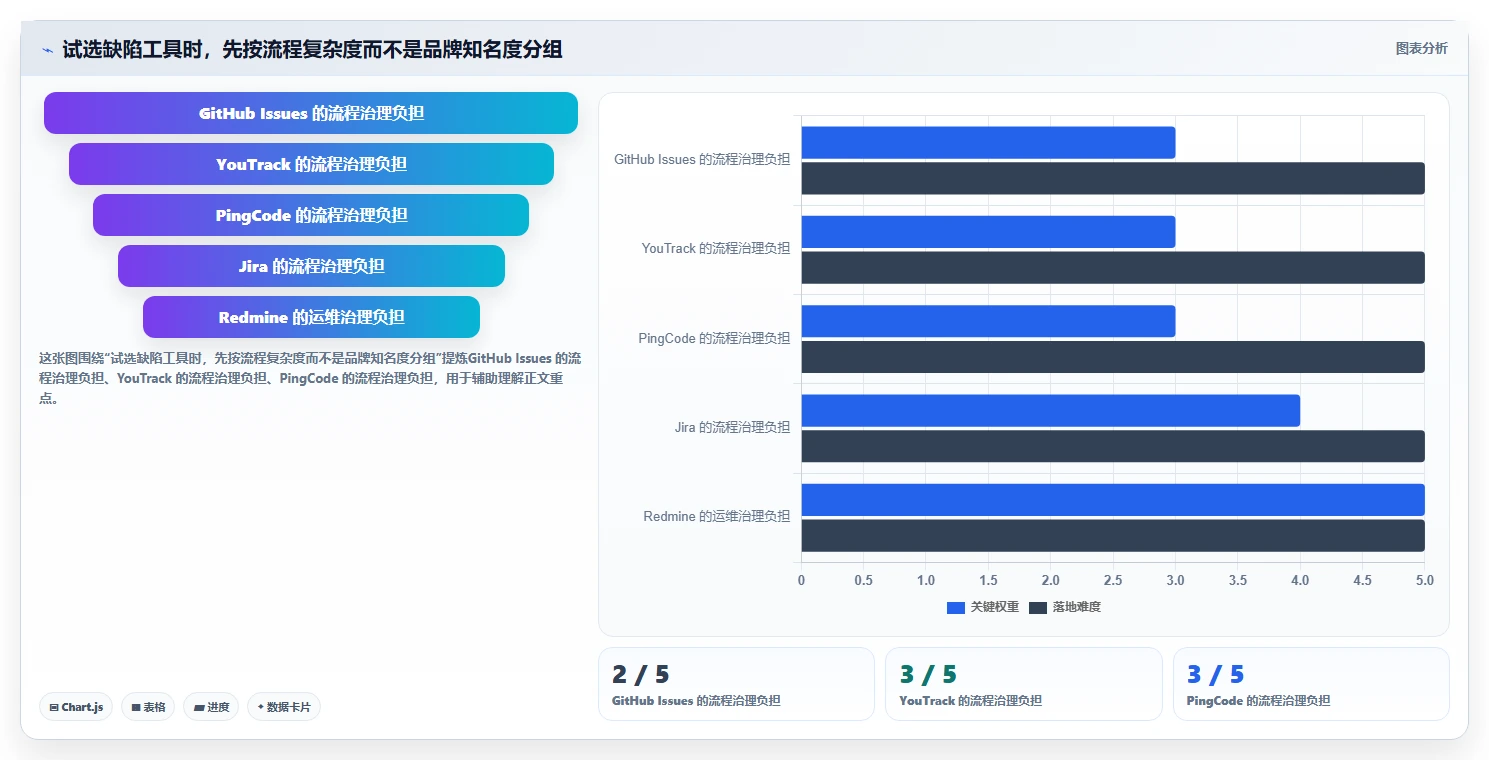Click the Chart.js tag chip
This screenshot has height=760, width=1489.
(77, 707)
